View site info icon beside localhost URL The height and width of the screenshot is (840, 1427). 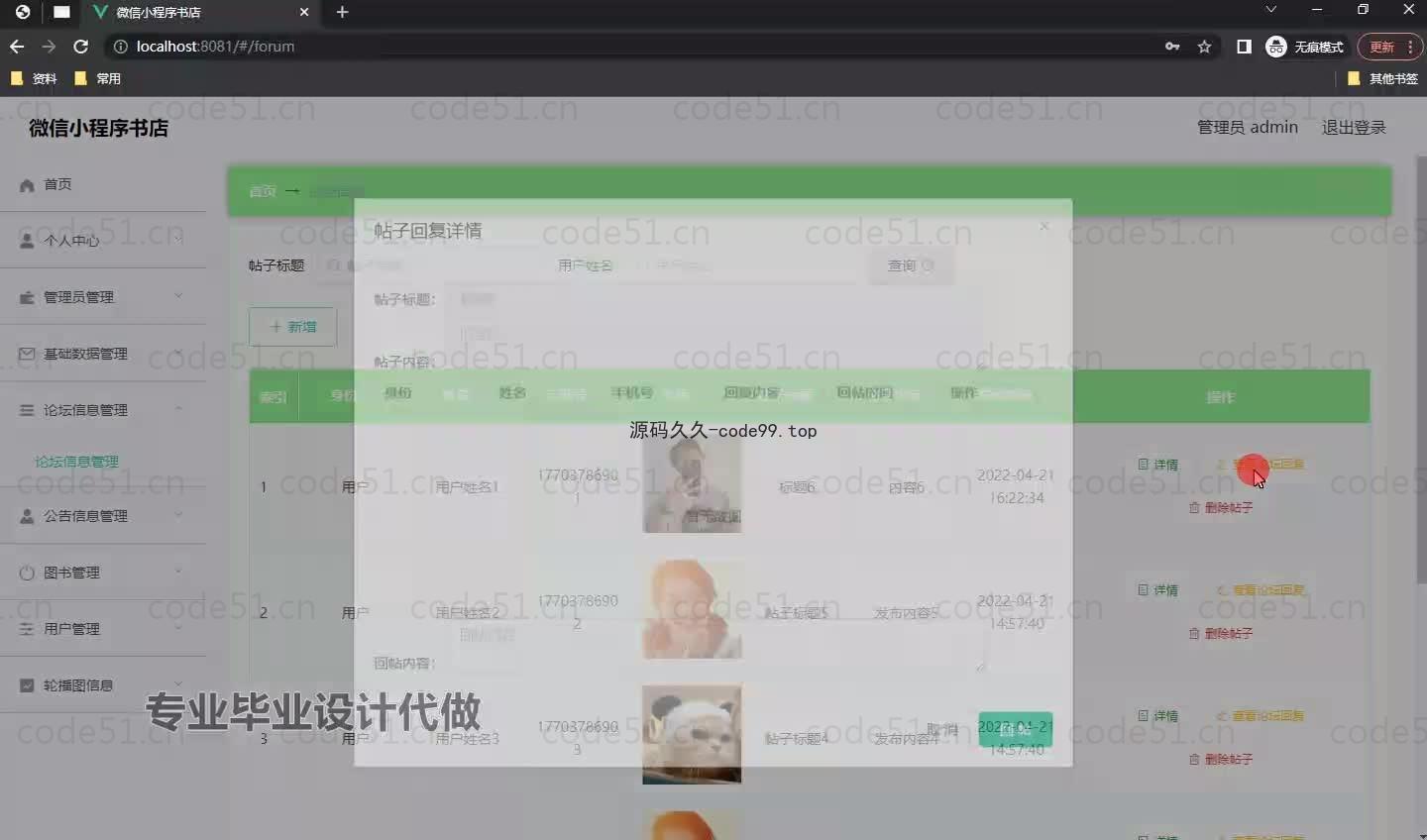click(121, 47)
